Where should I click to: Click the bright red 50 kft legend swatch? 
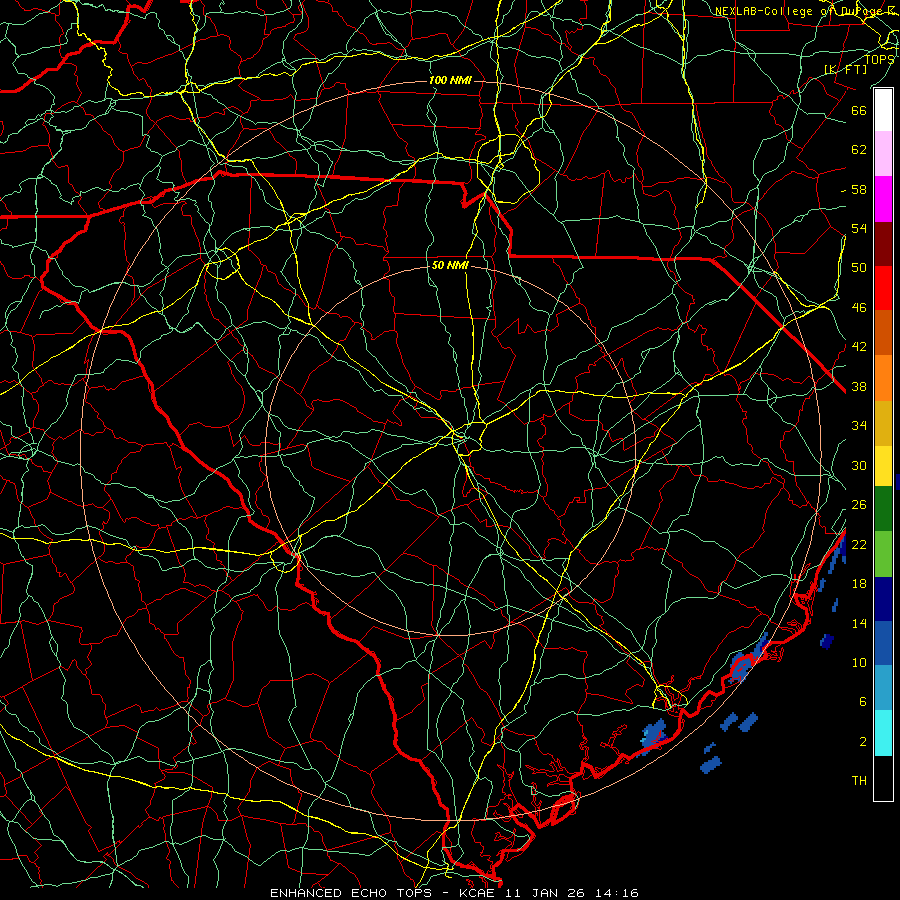click(883, 288)
